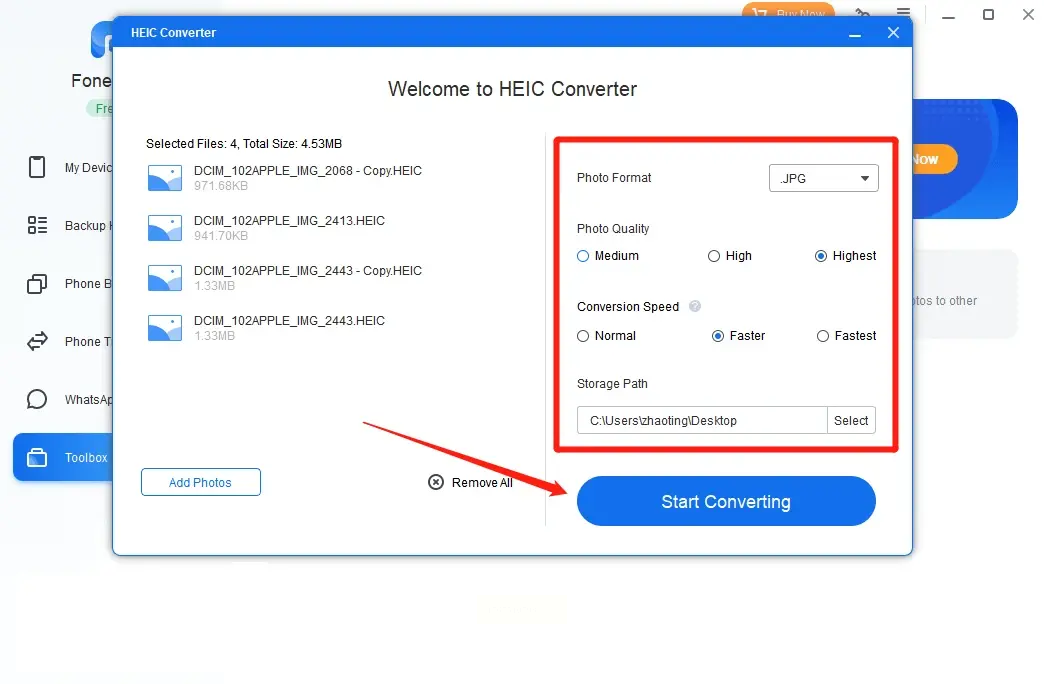Minimize the main application window
The image size is (1044, 684).
point(949,17)
